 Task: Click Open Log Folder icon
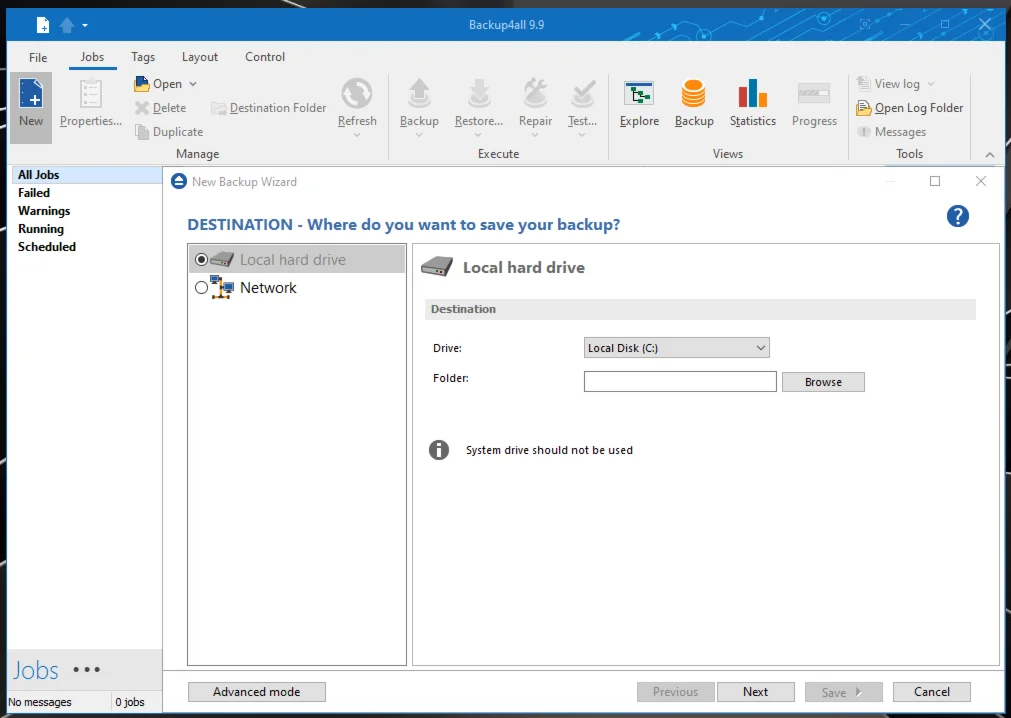(x=864, y=108)
